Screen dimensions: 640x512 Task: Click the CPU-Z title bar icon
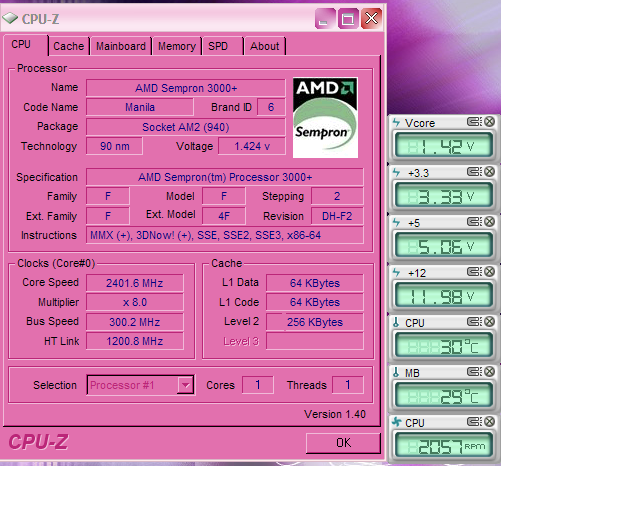coord(10,18)
